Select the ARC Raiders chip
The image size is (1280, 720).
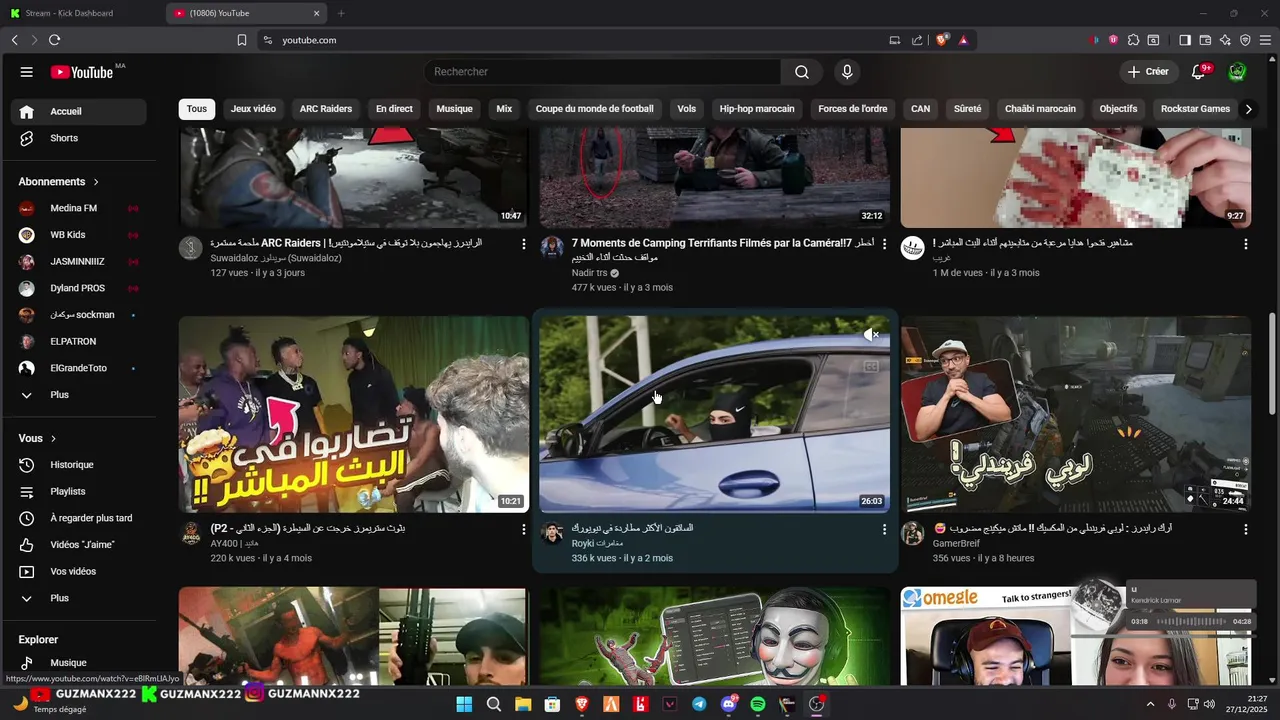[x=326, y=109]
